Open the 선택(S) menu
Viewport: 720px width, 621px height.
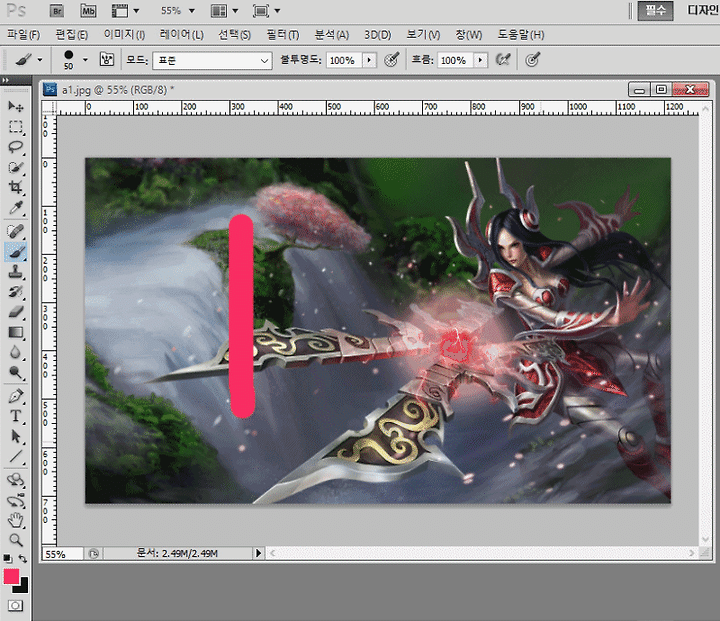click(x=234, y=35)
